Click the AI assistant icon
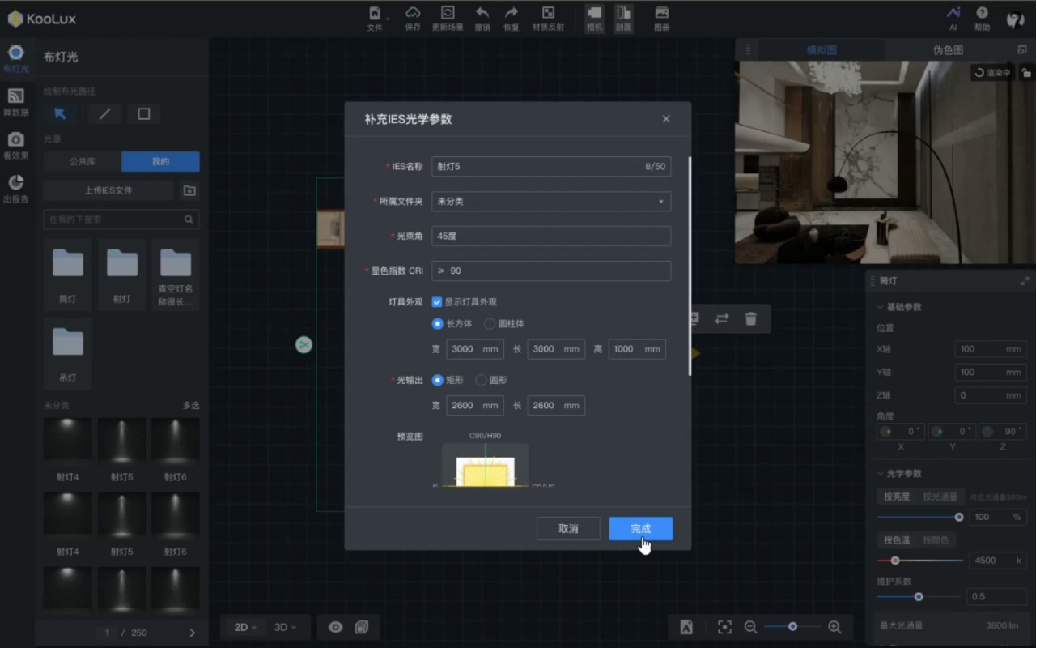Viewport: 1037px width, 648px height. point(953,14)
